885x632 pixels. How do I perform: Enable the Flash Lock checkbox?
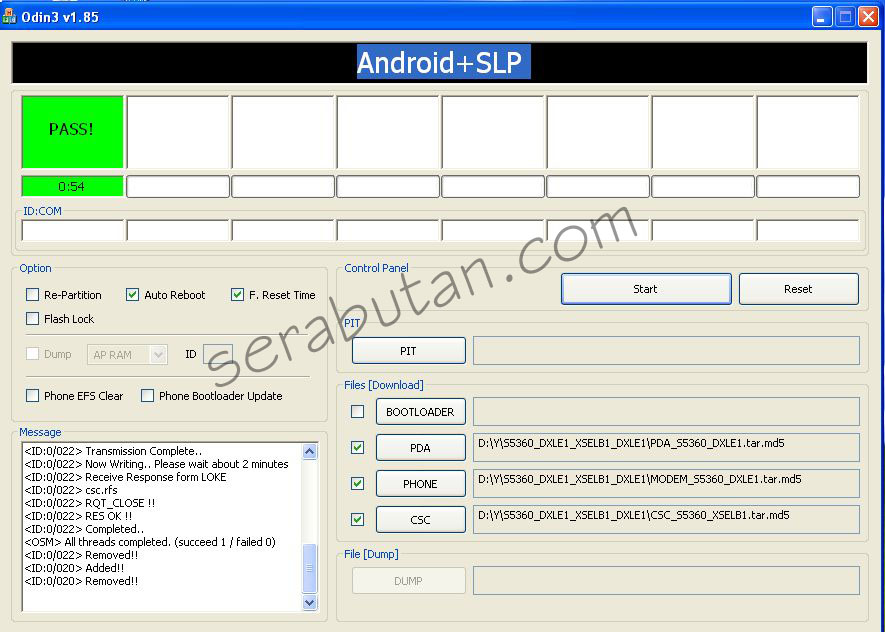pyautogui.click(x=33, y=319)
